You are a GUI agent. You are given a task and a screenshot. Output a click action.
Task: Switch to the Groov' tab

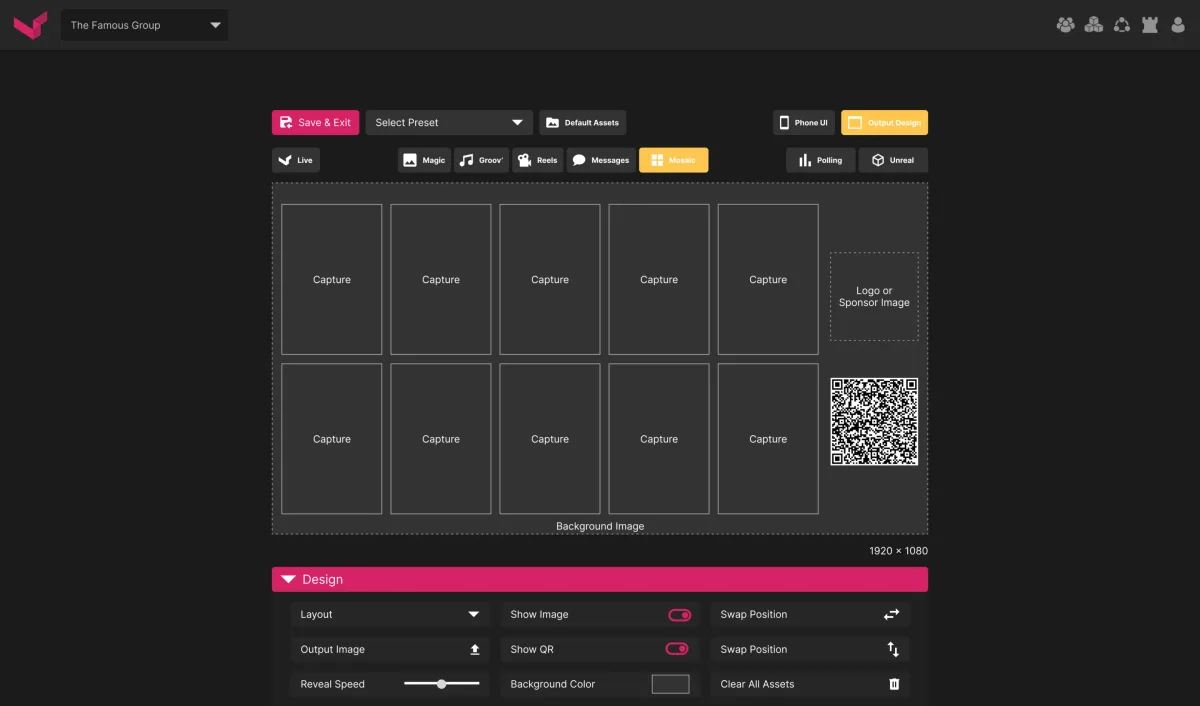(x=481, y=160)
